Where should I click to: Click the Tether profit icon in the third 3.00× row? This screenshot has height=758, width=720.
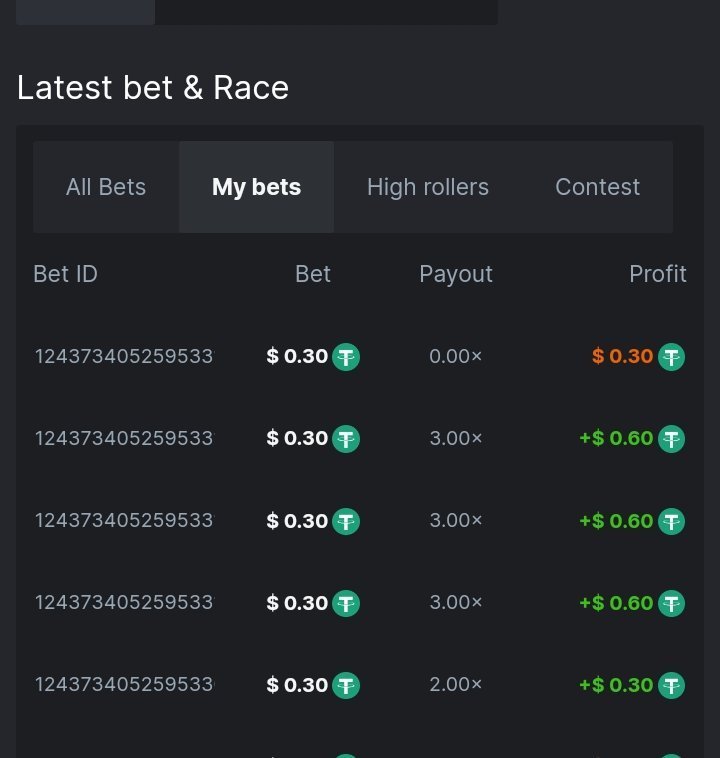(671, 603)
